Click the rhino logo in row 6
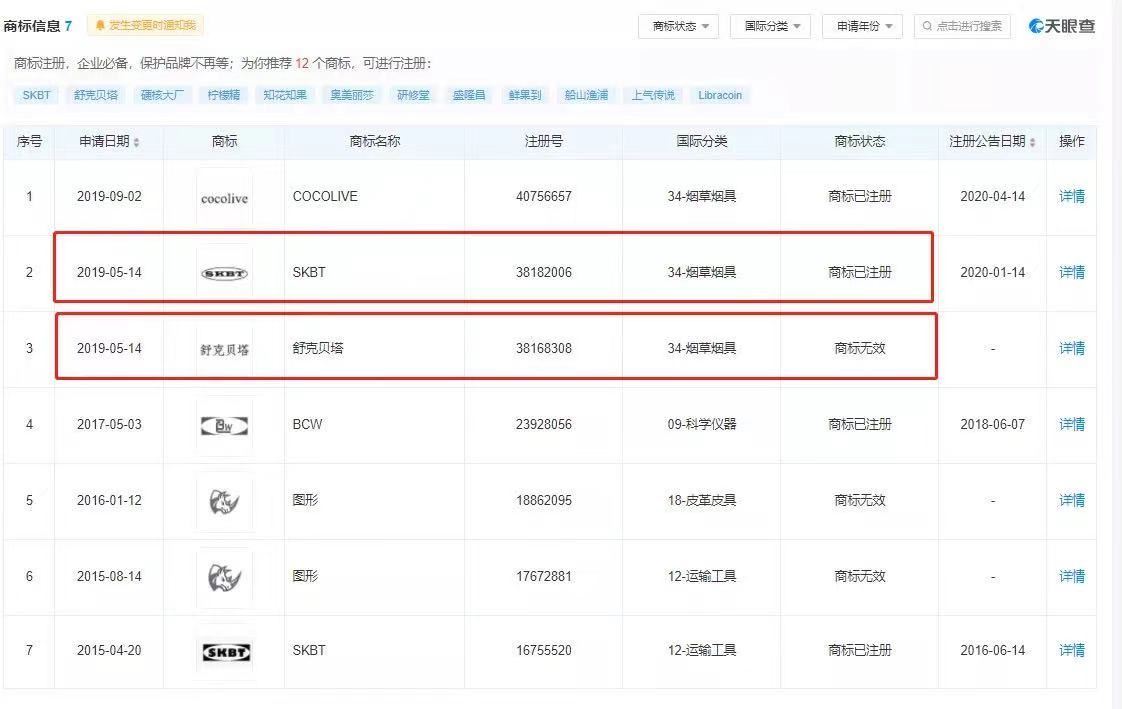This screenshot has width=1122, height=709. (224, 577)
